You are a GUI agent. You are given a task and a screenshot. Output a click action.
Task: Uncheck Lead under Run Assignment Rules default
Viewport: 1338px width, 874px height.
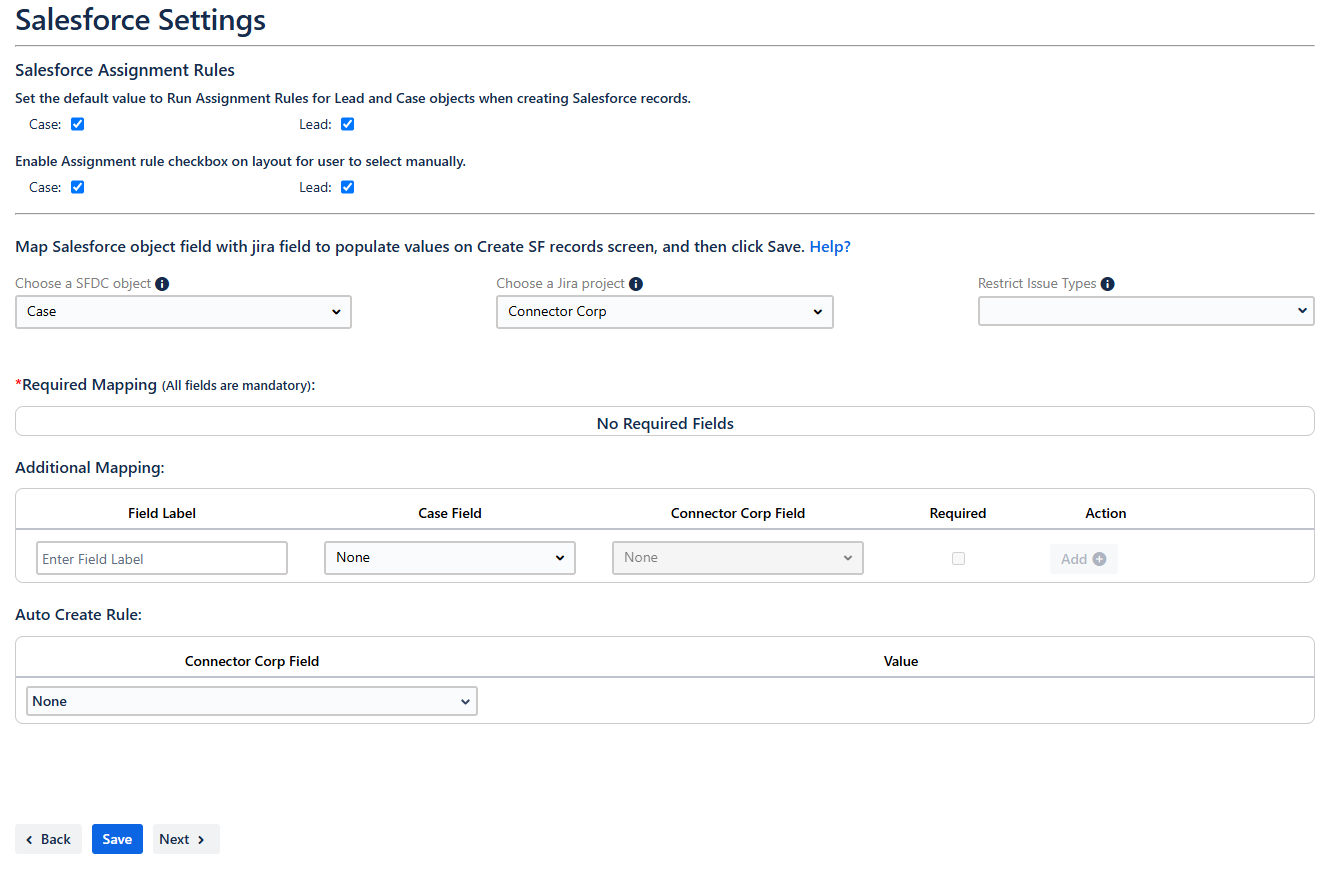click(347, 125)
